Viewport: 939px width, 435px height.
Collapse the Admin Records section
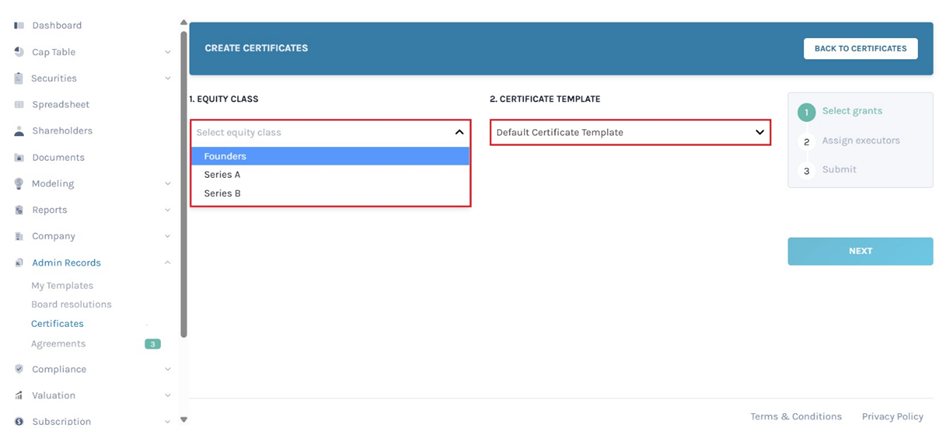[x=167, y=263]
